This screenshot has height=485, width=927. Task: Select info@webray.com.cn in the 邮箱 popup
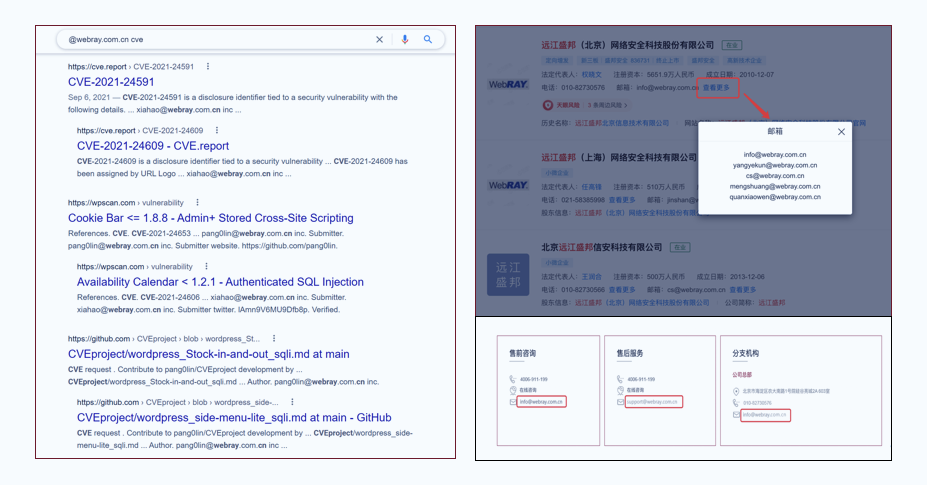pyautogui.click(x=775, y=154)
